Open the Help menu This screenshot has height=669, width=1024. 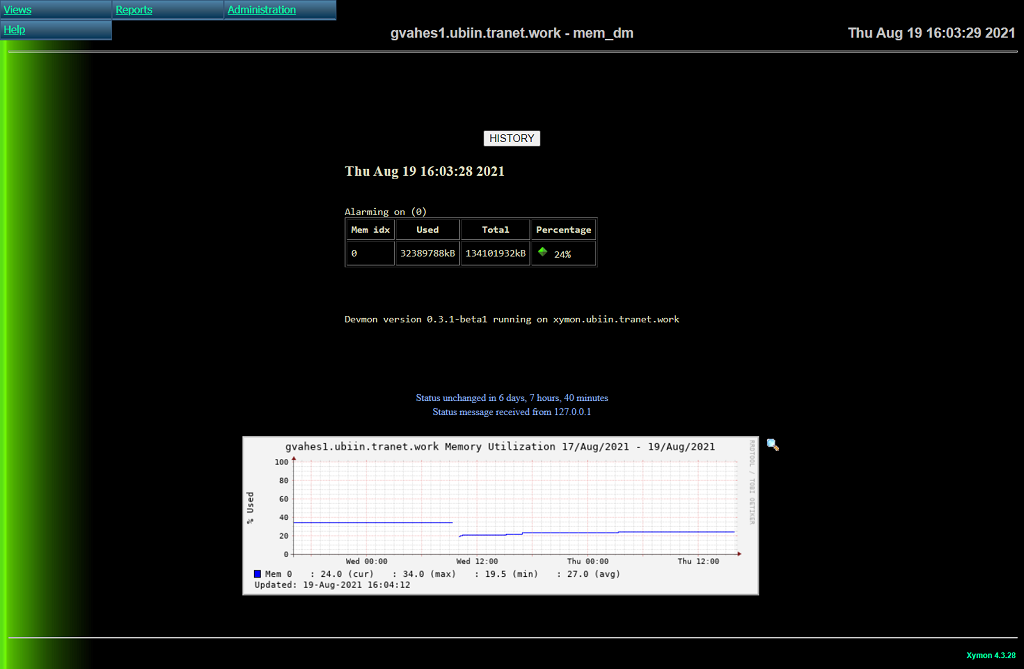[15, 30]
